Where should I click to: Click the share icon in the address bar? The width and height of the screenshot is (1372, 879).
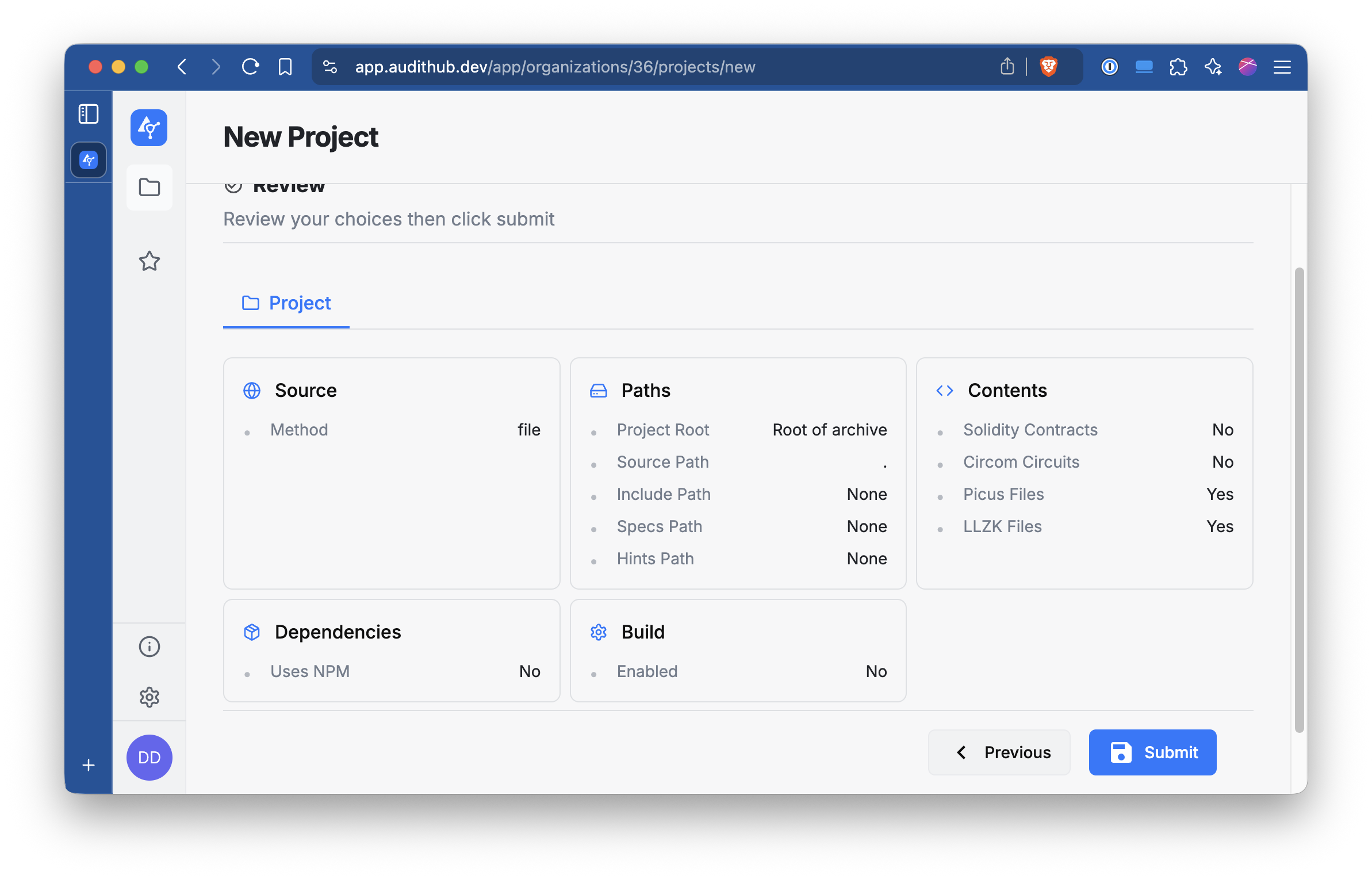tap(1007, 67)
